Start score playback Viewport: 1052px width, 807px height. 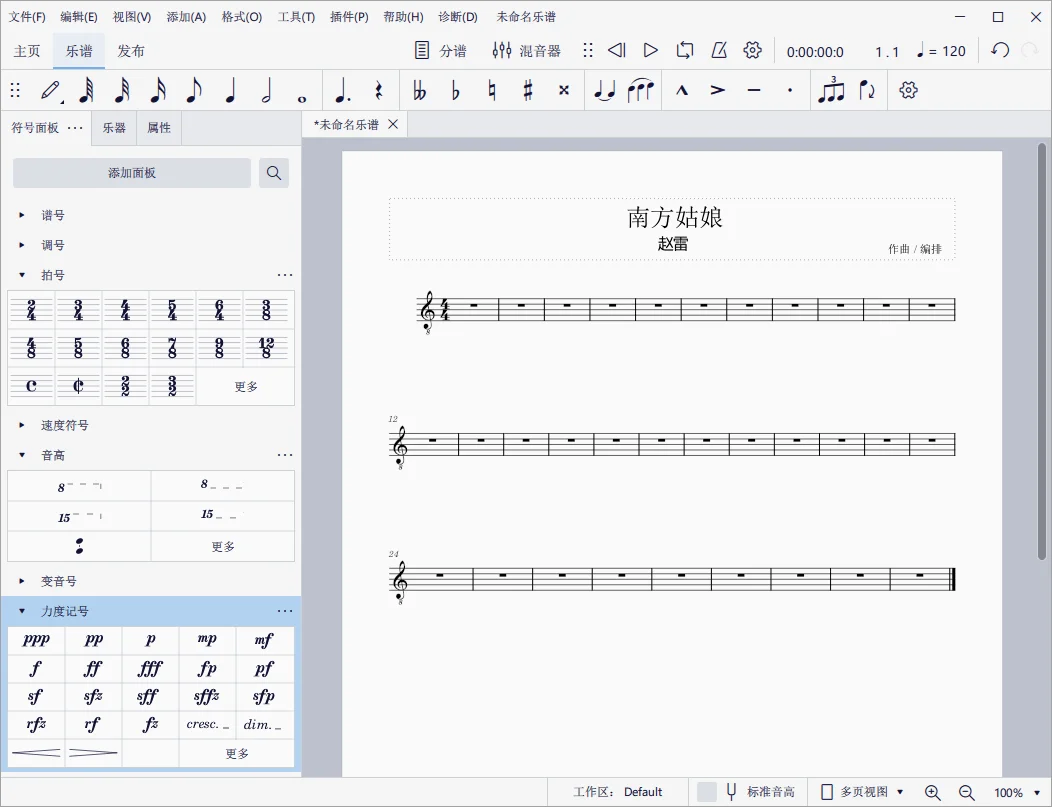(650, 50)
